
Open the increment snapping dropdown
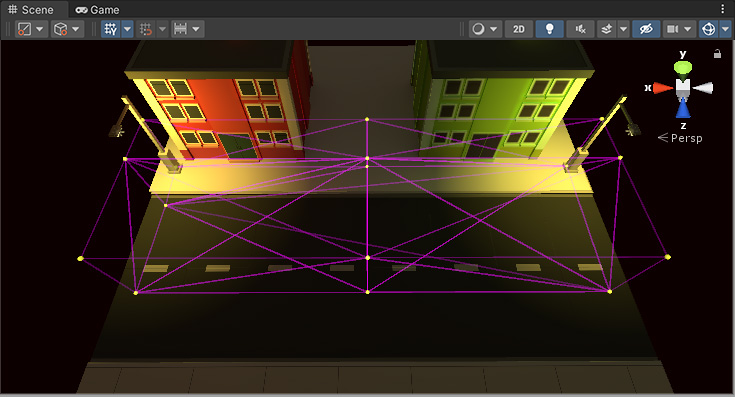pyautogui.click(x=187, y=29)
